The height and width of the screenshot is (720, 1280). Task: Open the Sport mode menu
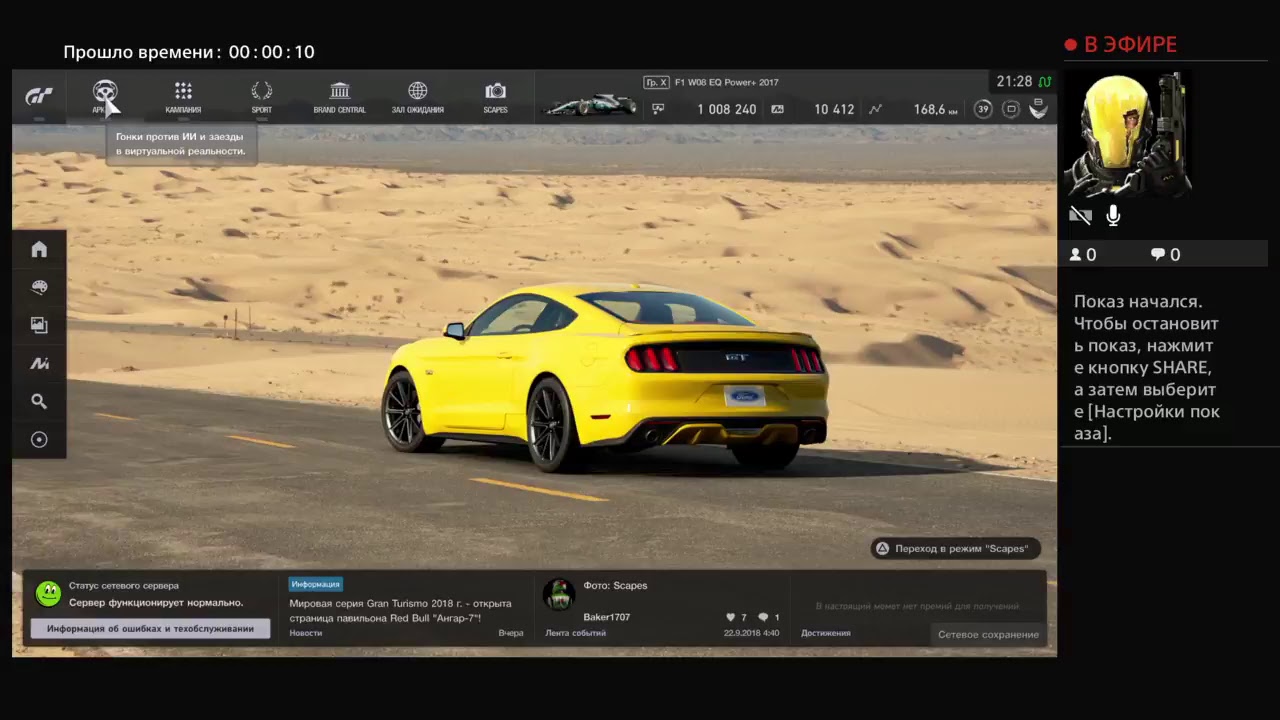(x=261, y=97)
